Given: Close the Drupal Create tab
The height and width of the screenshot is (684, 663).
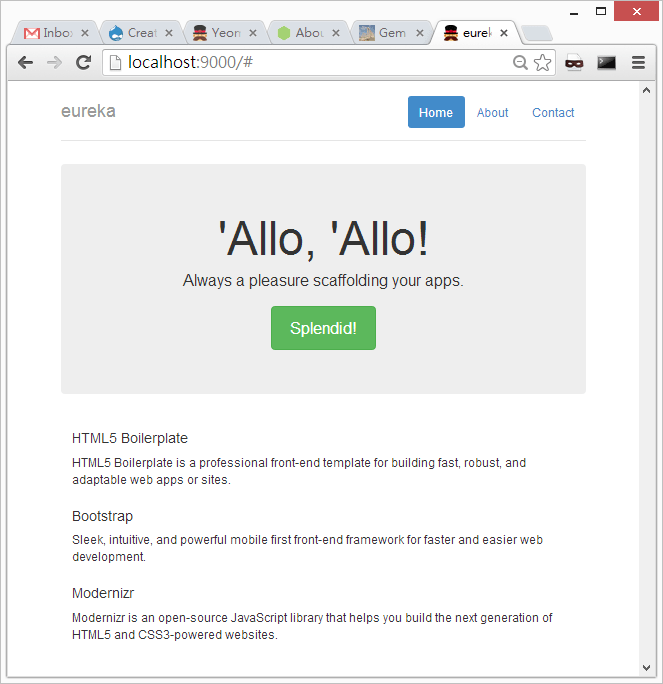Looking at the screenshot, I should tap(168, 33).
